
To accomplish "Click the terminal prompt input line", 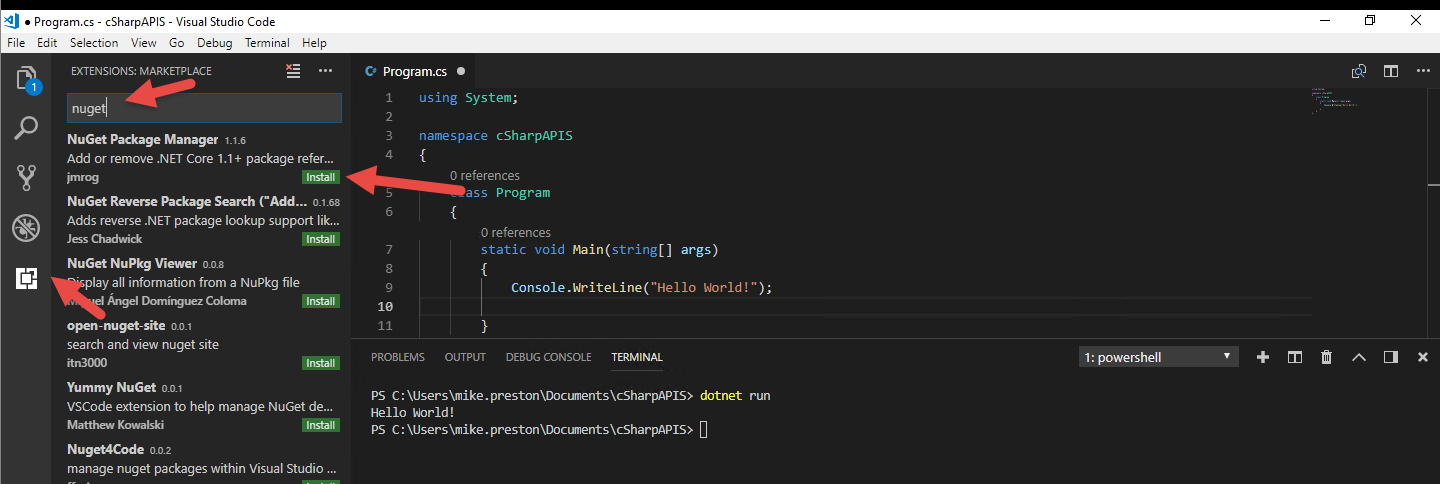I will (540, 429).
